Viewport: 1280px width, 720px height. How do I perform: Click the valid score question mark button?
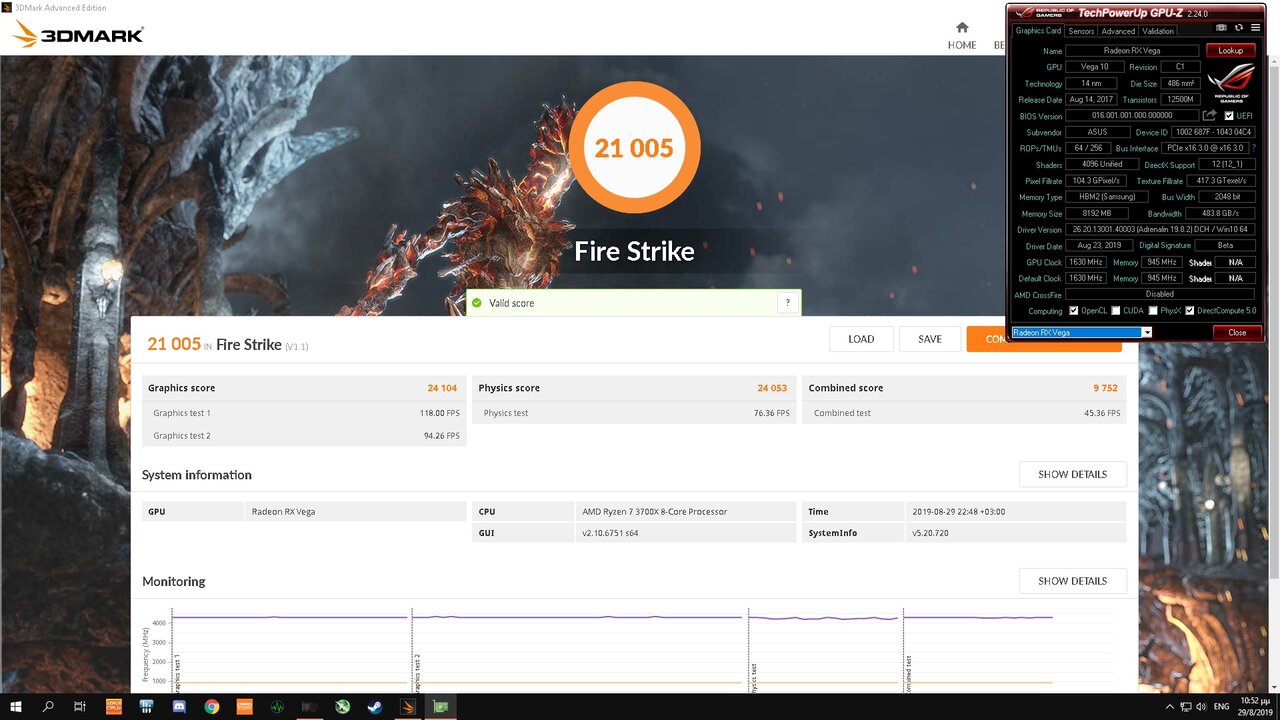pyautogui.click(x=788, y=302)
